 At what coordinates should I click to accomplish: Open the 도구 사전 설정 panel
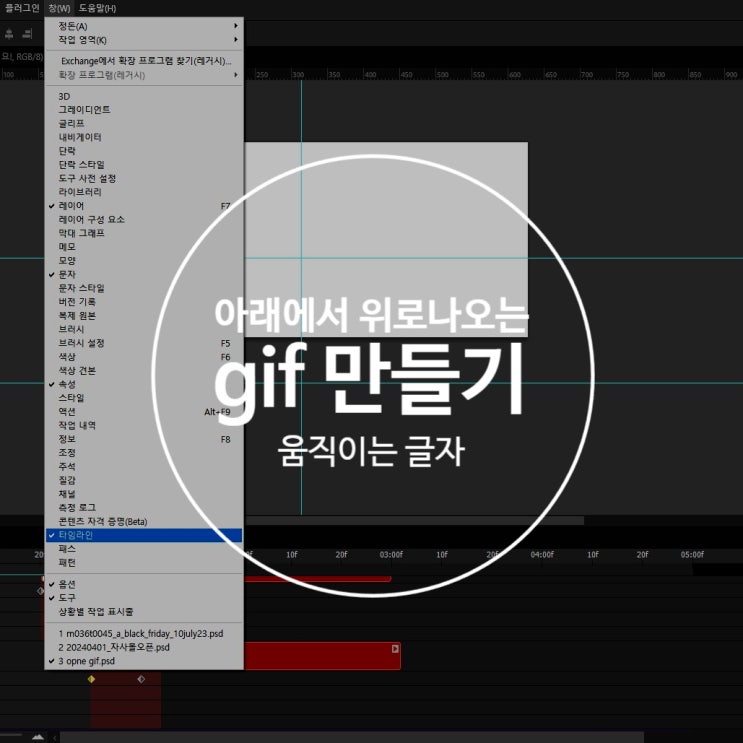pos(144,178)
